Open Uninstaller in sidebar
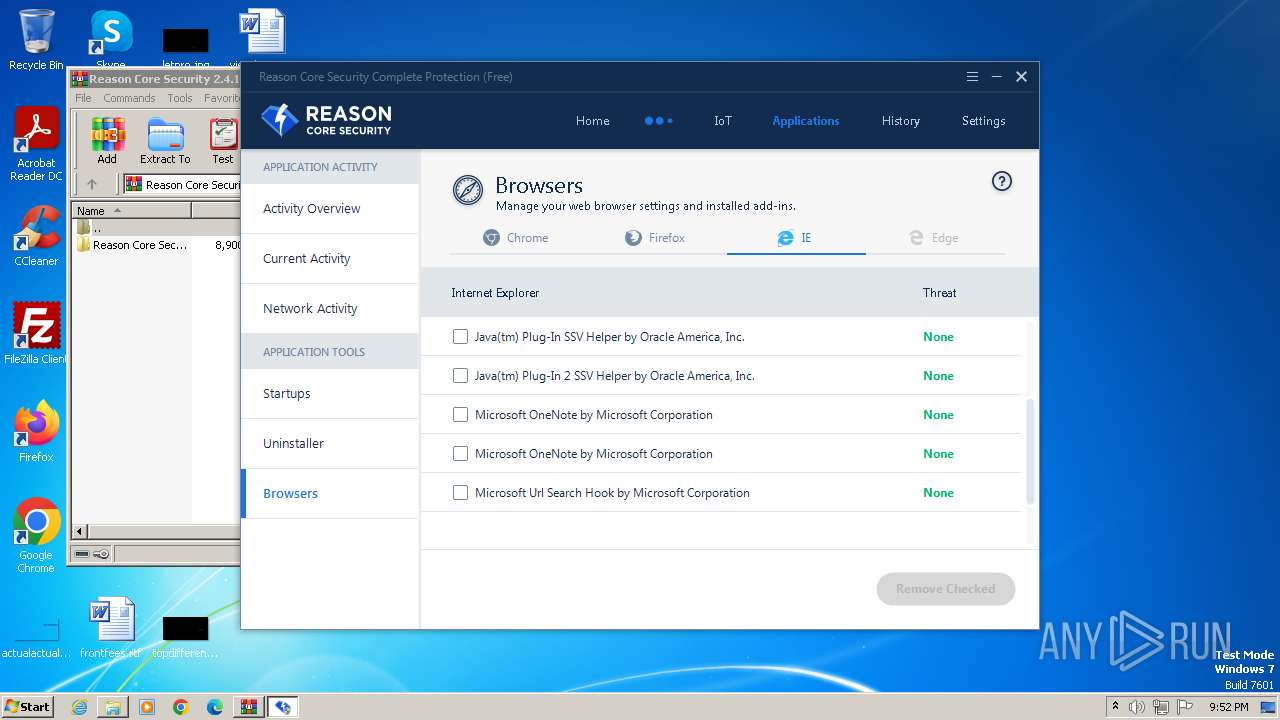1280x720 pixels. tap(330, 444)
